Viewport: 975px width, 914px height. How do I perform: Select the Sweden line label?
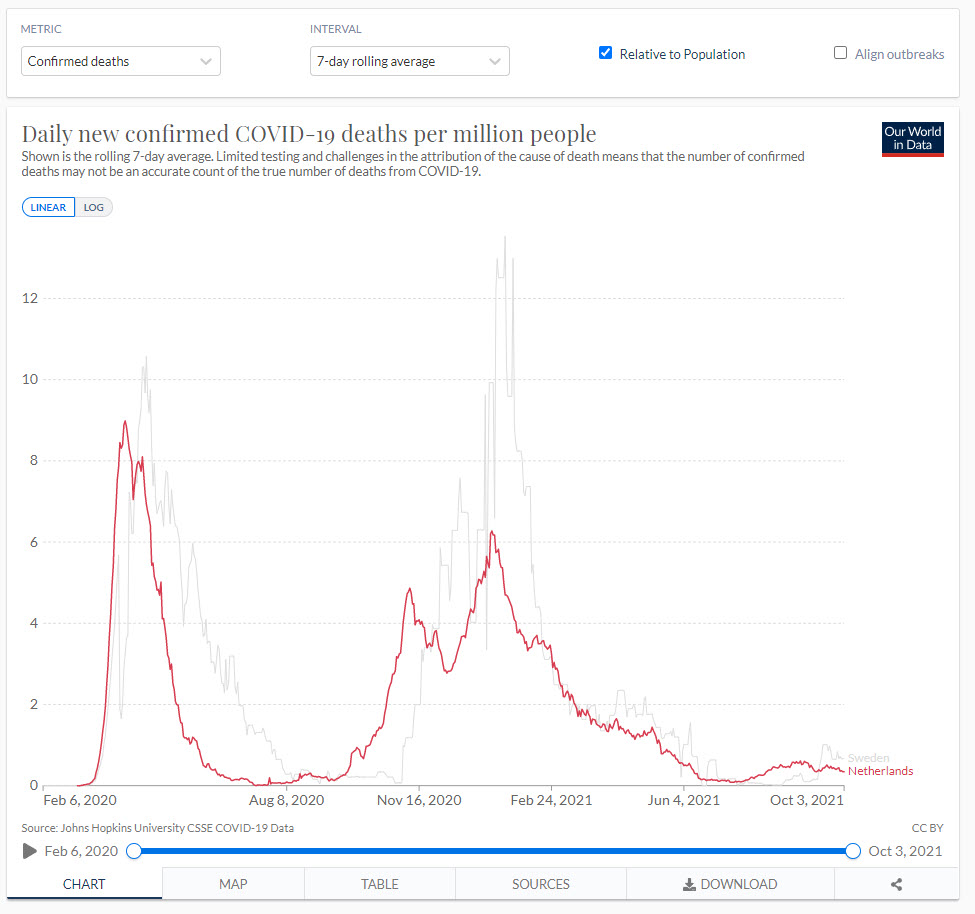pyautogui.click(x=868, y=758)
